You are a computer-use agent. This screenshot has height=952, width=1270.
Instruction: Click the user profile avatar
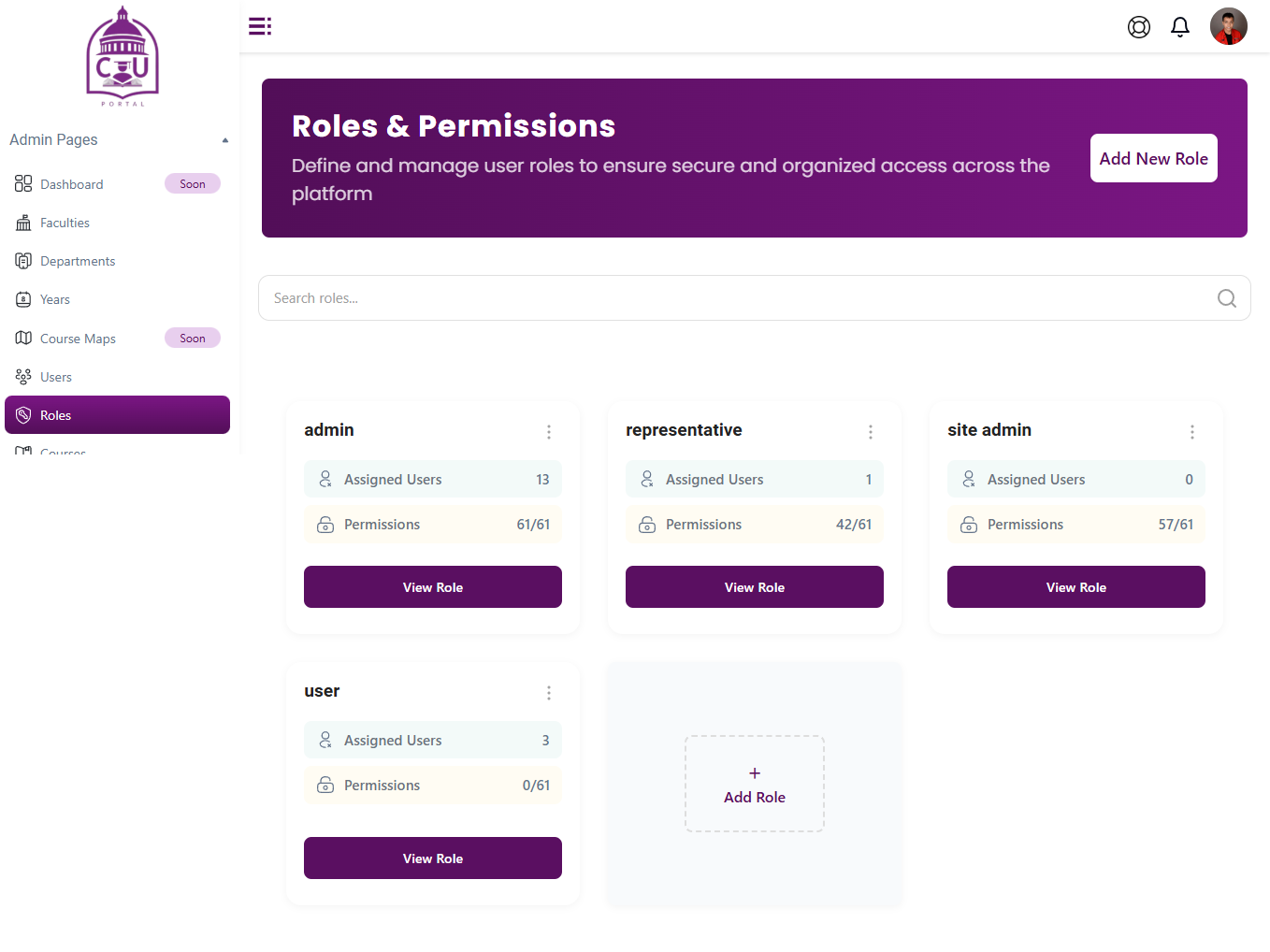pyautogui.click(x=1228, y=26)
